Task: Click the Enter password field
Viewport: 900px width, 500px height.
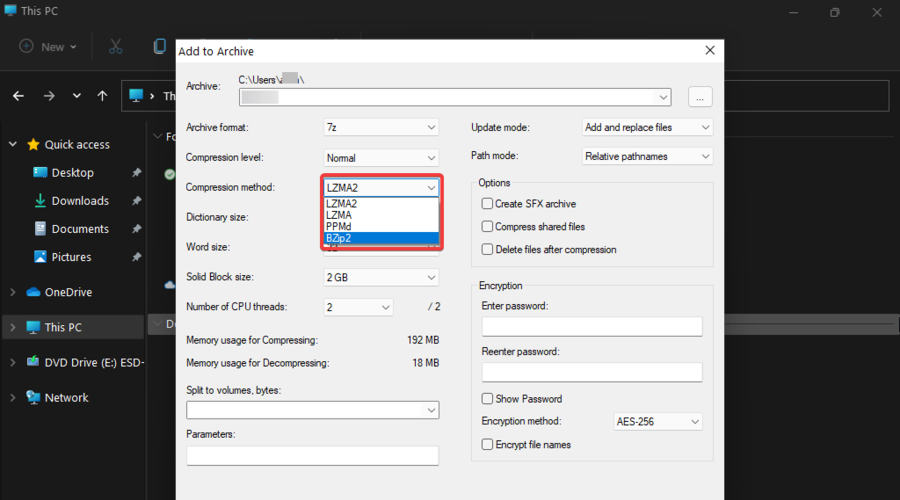Action: (591, 327)
